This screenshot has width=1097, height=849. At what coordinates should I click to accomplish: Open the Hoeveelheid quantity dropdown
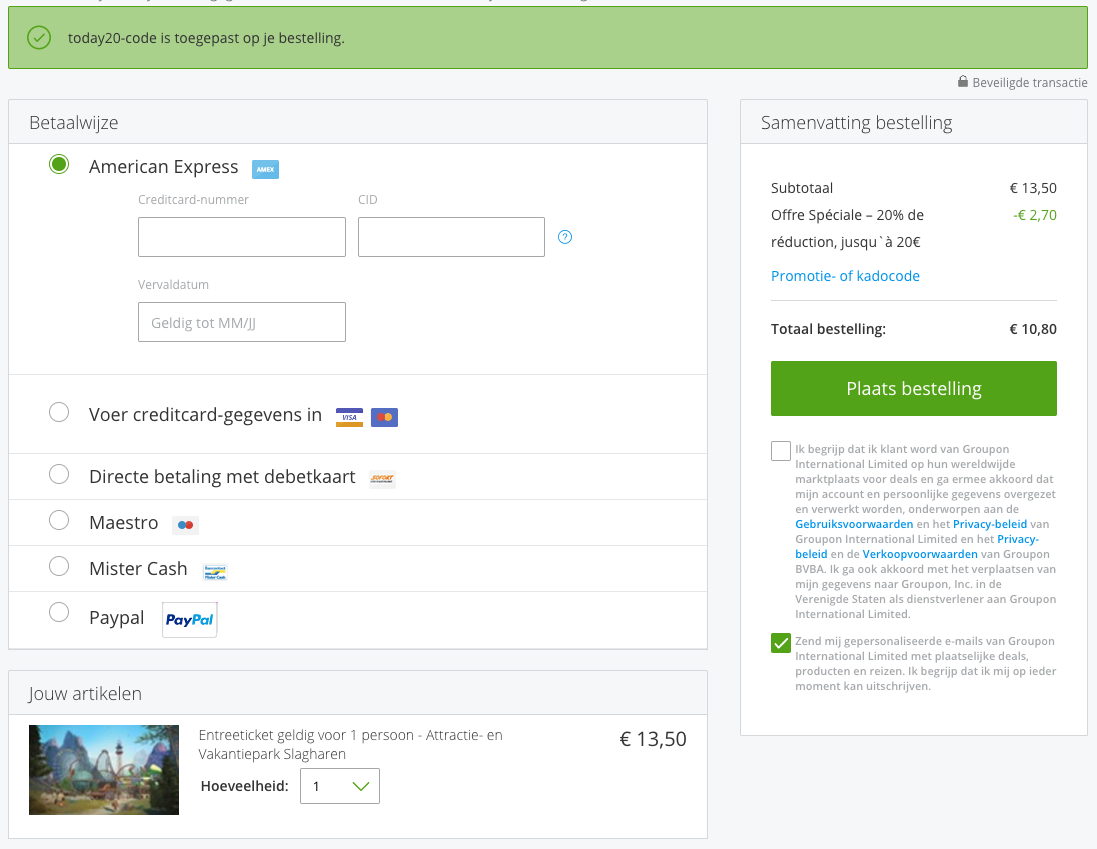[340, 786]
